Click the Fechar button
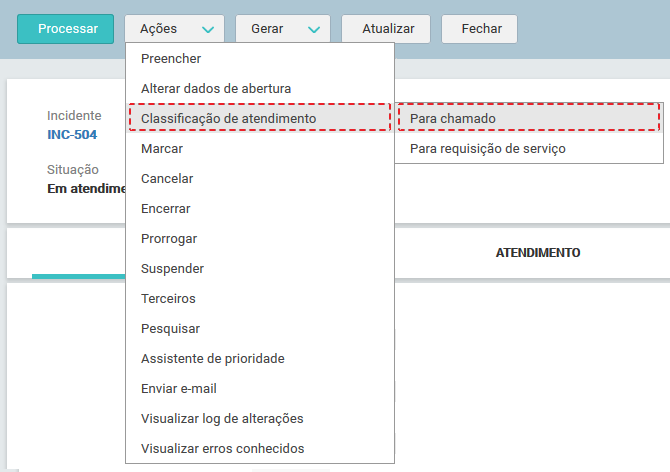 point(479,29)
